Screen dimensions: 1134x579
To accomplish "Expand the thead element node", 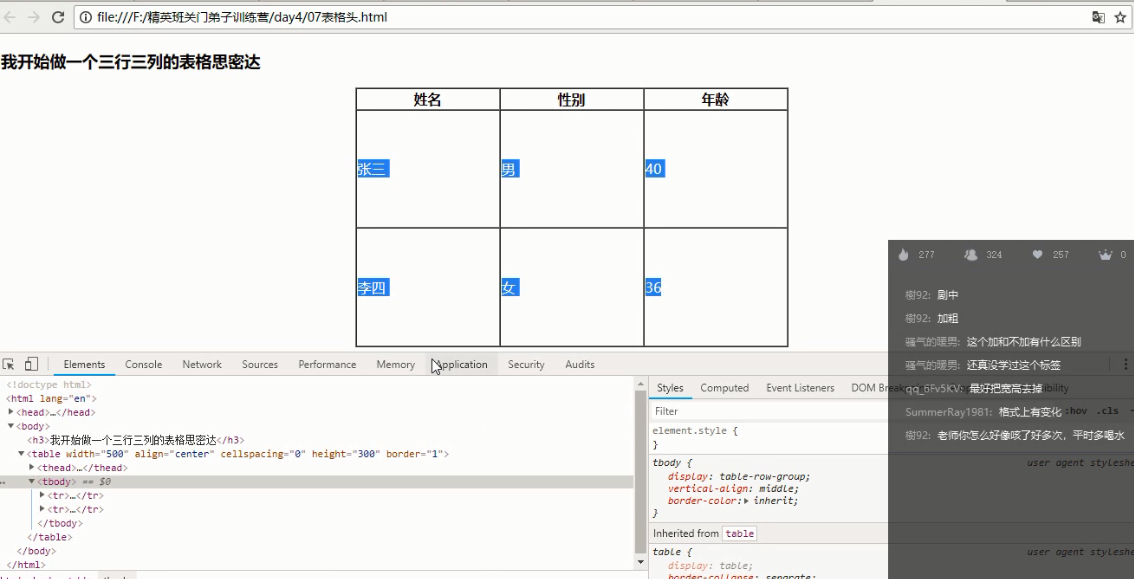I will pyautogui.click(x=32, y=468).
